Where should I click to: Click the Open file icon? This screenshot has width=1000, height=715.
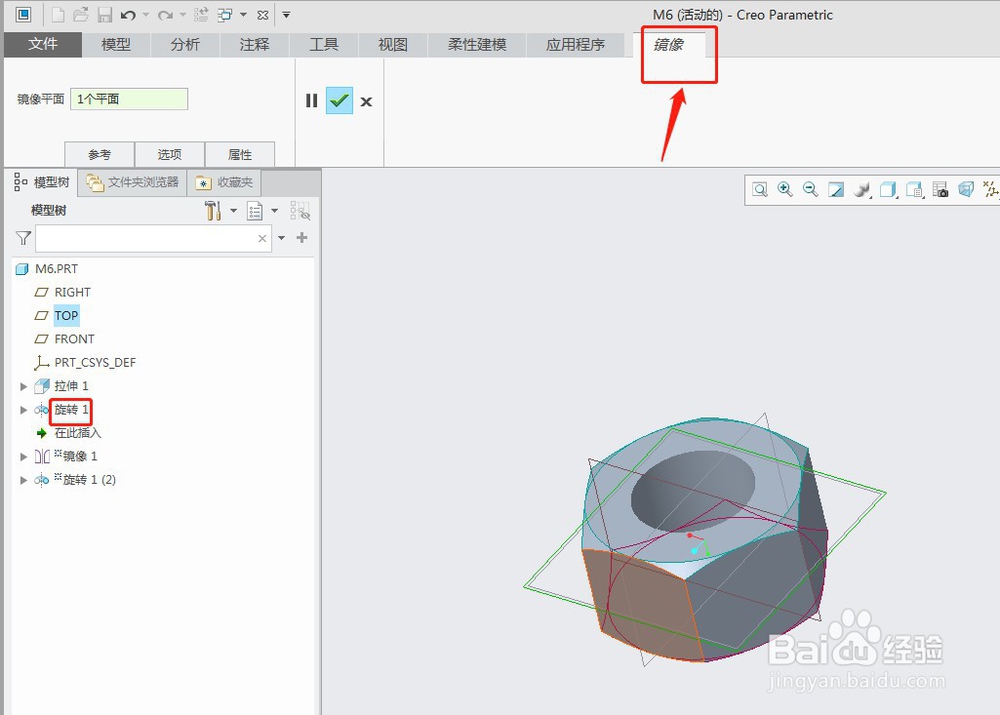tap(81, 14)
